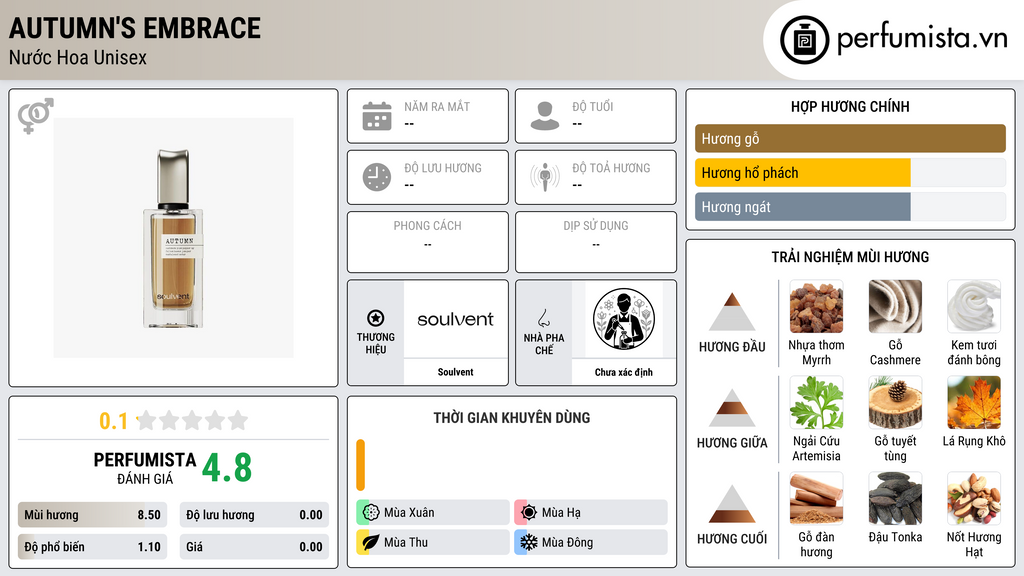Click the Autumn's Embrace title
The width and height of the screenshot is (1024, 576).
pos(135,28)
